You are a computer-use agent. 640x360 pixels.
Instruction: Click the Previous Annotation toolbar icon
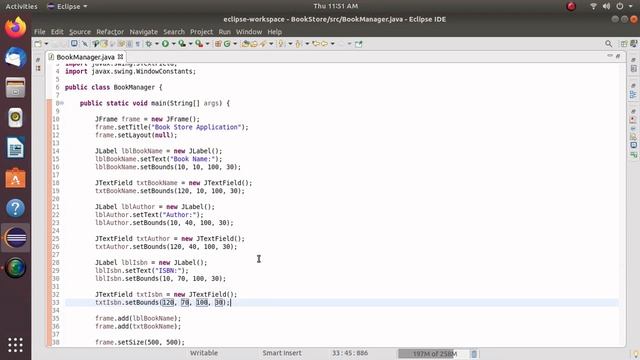point(299,44)
